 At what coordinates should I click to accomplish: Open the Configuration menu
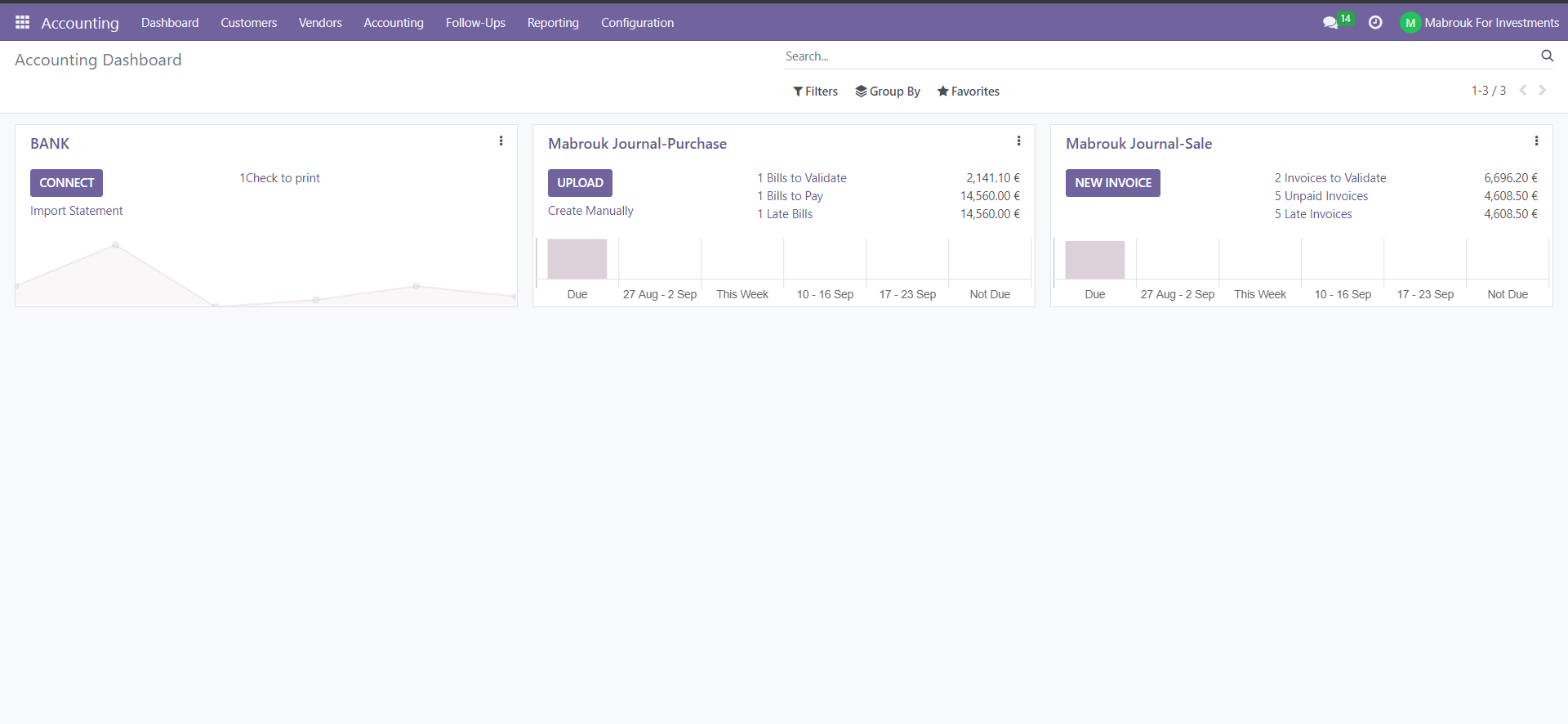point(638,23)
